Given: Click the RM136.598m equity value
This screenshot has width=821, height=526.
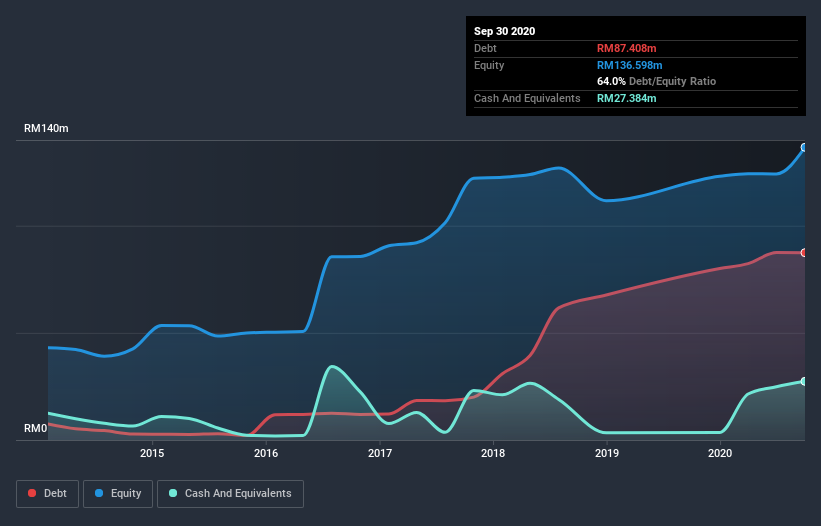Looking at the screenshot, I should coord(630,65).
